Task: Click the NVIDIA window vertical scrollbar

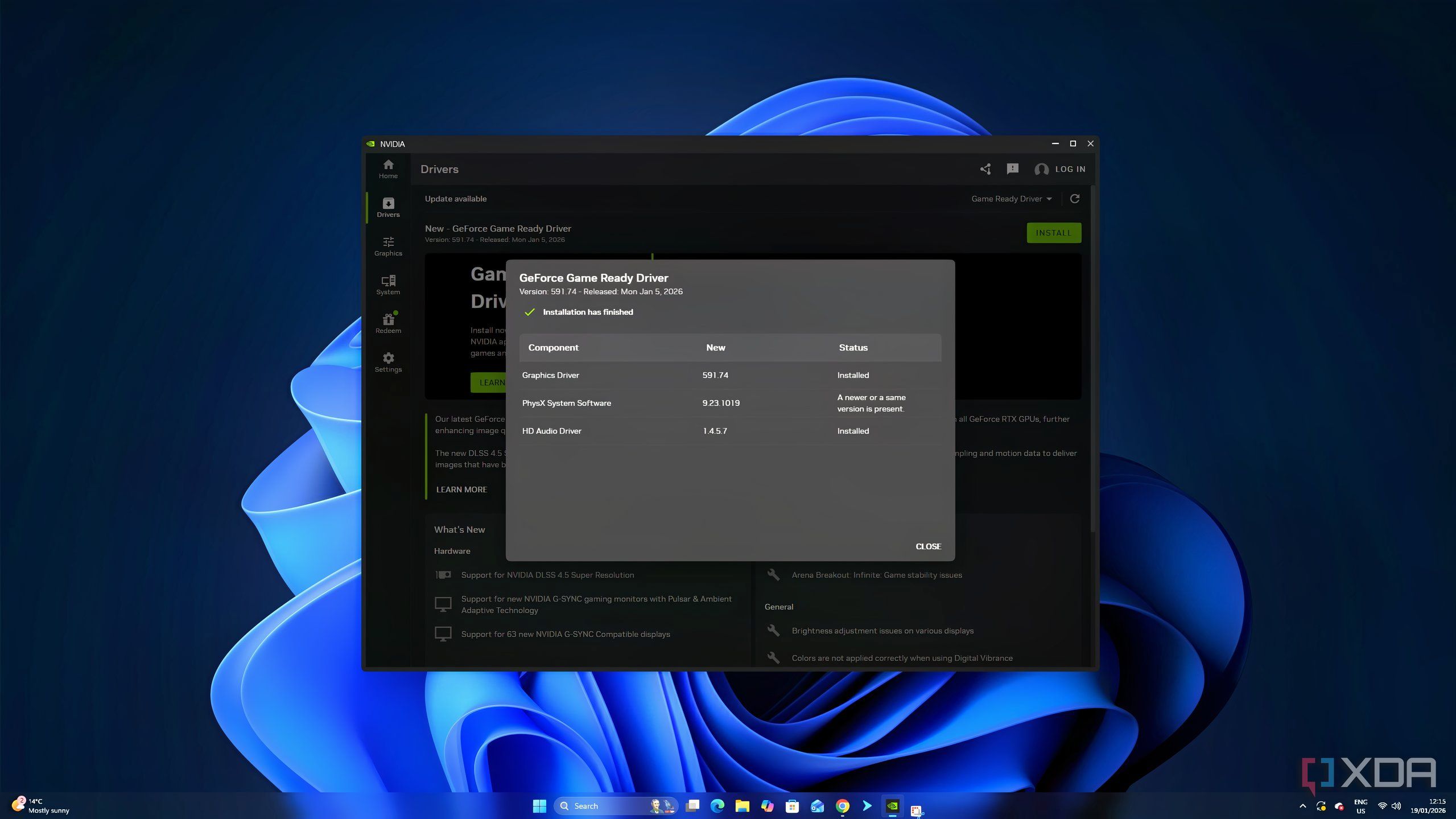Action: click(1092, 359)
